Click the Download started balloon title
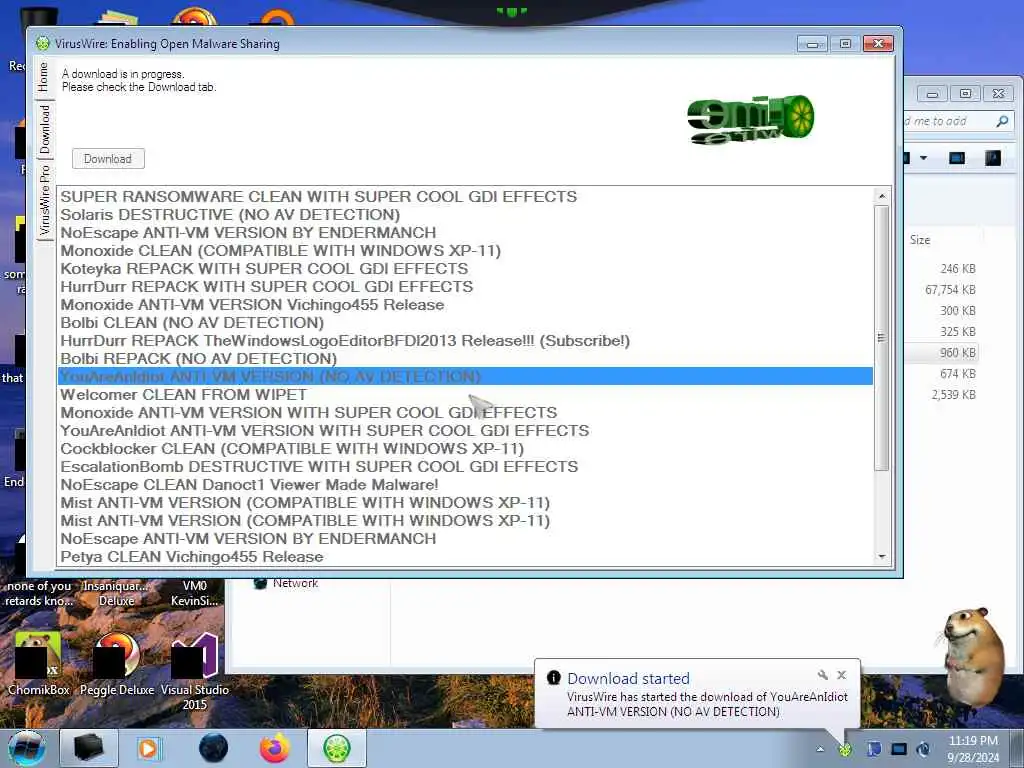This screenshot has width=1024, height=768. point(628,679)
